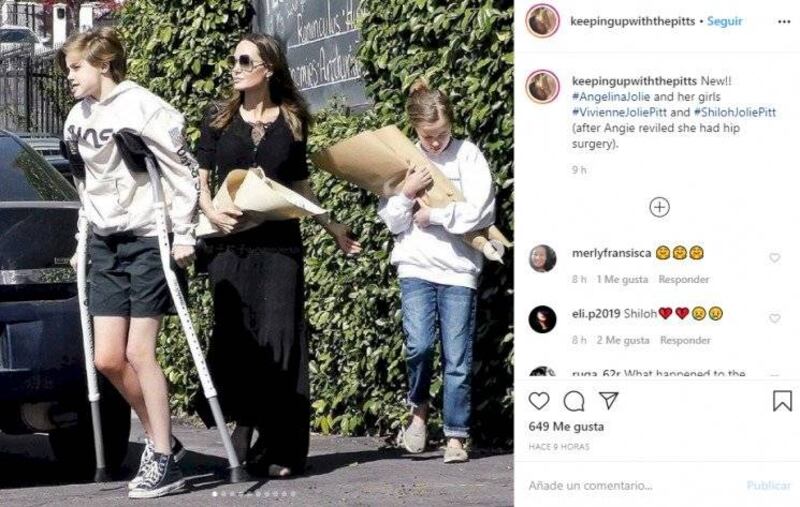Follow account via Seguir link
The width and height of the screenshot is (800, 507).
click(x=724, y=21)
